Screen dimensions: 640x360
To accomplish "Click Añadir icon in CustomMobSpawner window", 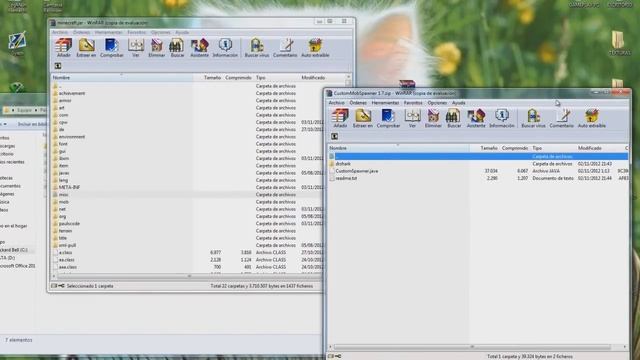I will [x=340, y=118].
